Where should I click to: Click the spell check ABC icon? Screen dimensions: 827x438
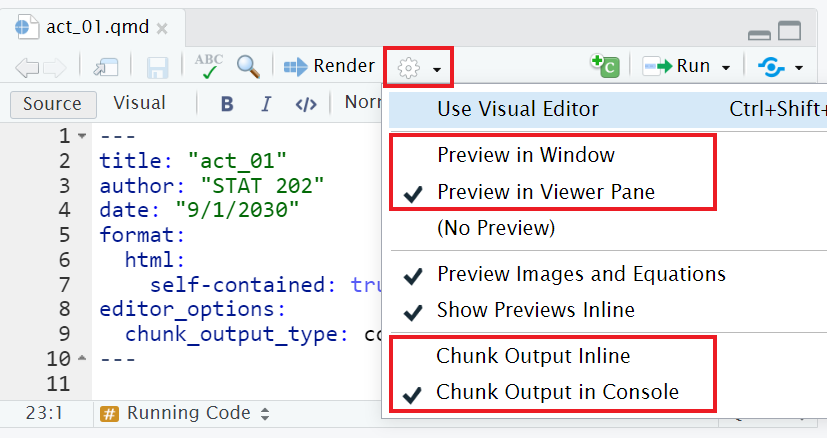[x=209, y=66]
